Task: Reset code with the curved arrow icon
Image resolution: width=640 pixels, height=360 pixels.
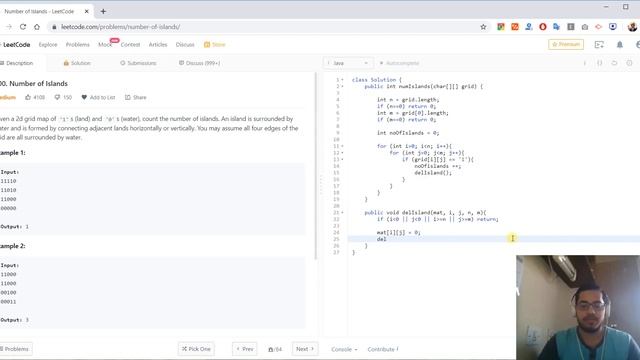Action: click(614, 63)
